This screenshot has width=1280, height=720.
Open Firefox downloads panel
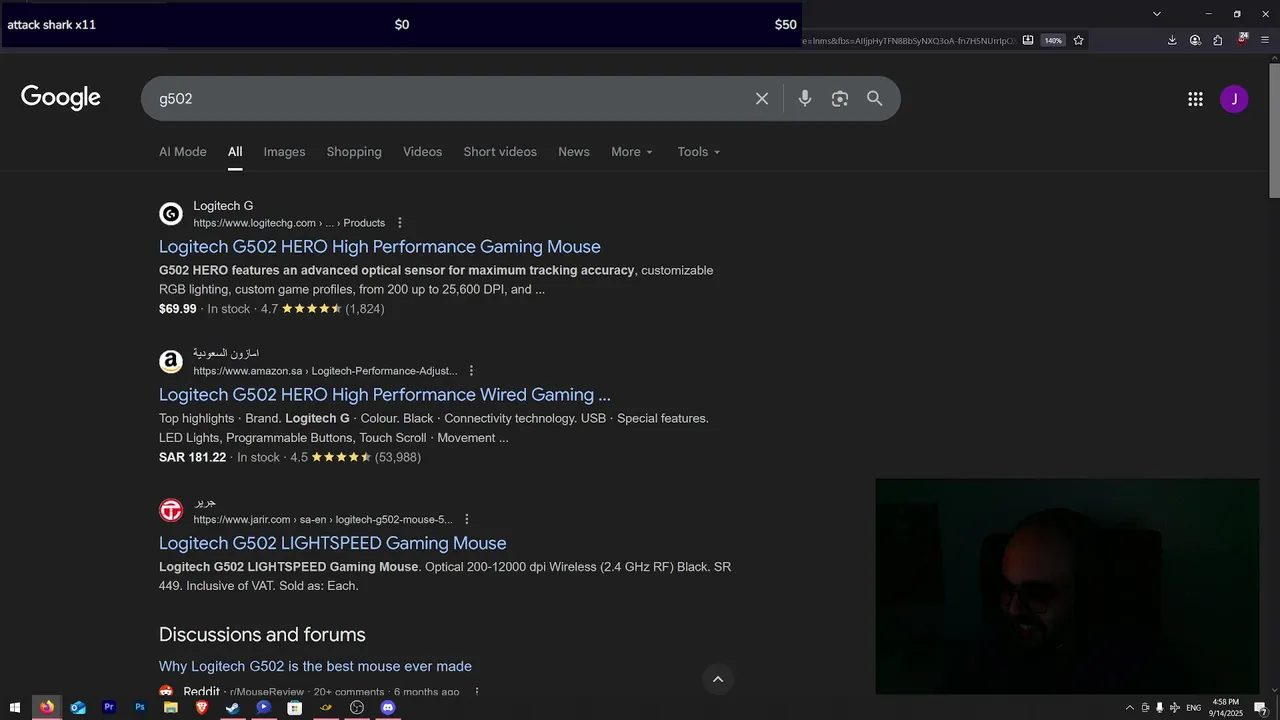(x=1172, y=41)
